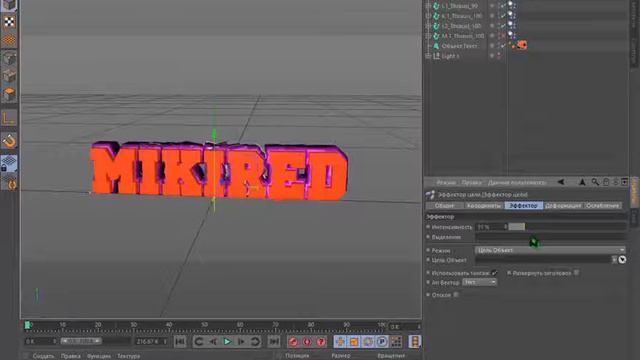Toggle visibility dot of the Light row
This screenshot has width=640, height=360.
point(492,56)
